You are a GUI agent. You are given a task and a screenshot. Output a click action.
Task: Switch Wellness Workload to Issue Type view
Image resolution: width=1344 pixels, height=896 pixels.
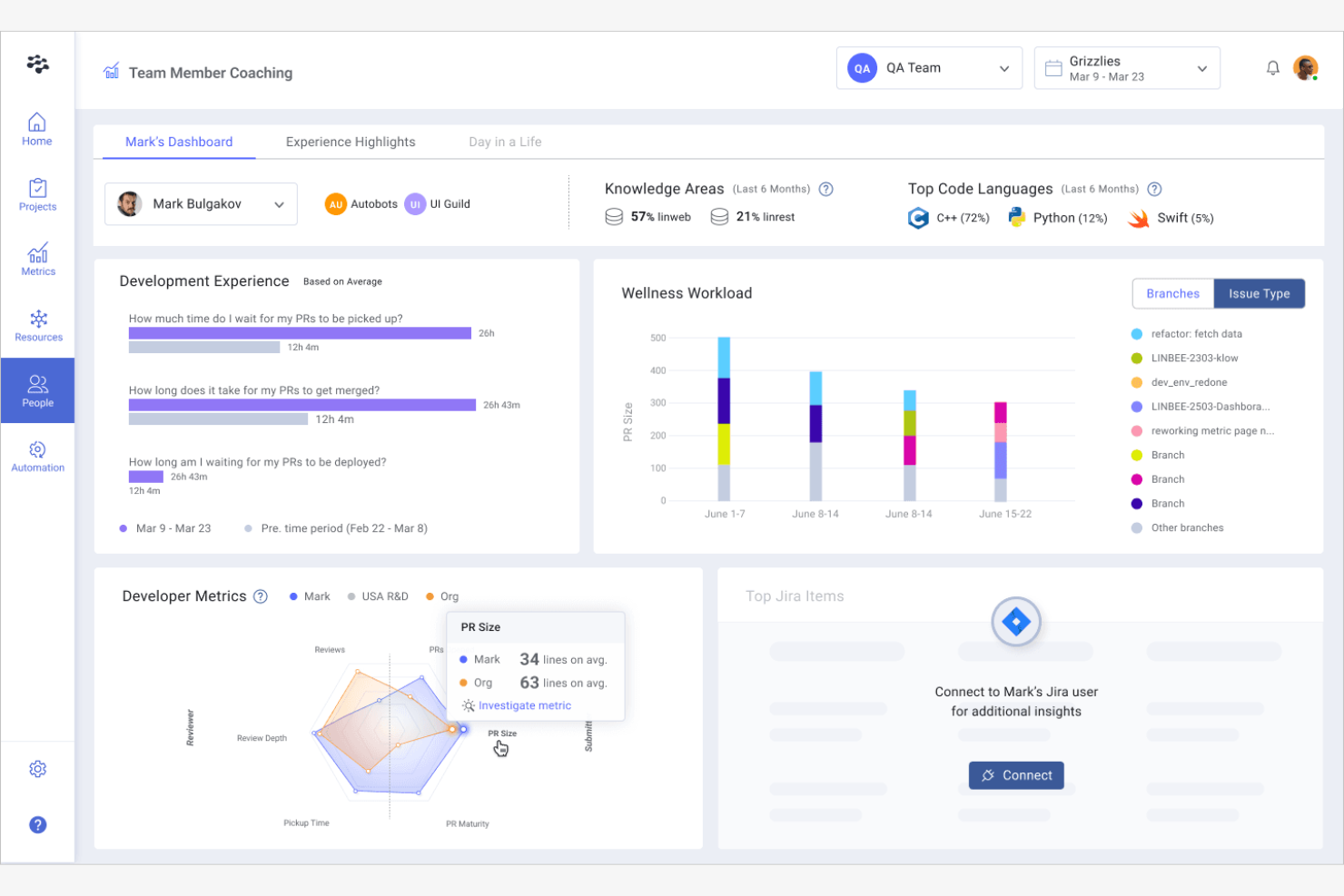[x=1260, y=293]
